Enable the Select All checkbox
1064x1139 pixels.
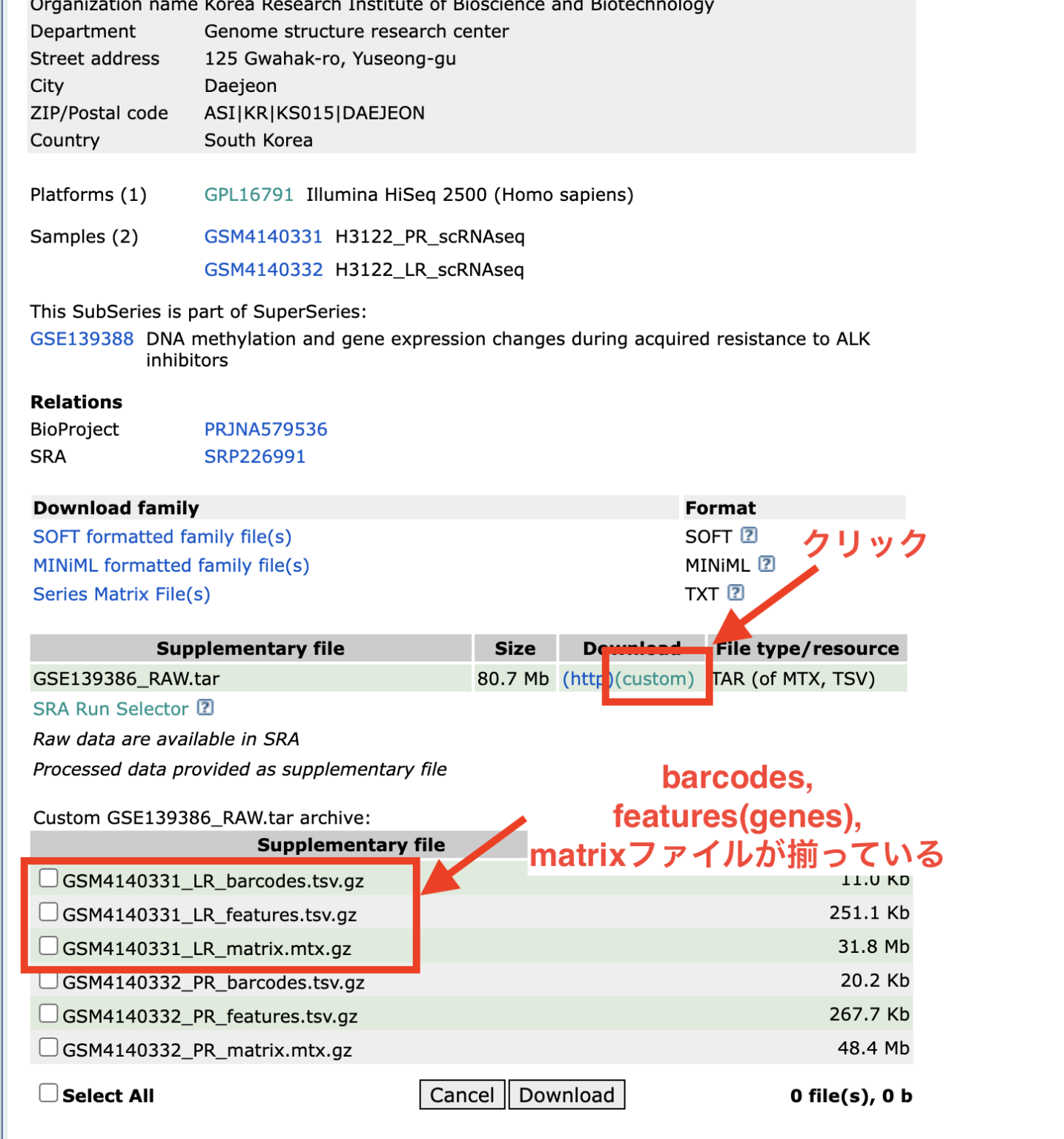47,1092
